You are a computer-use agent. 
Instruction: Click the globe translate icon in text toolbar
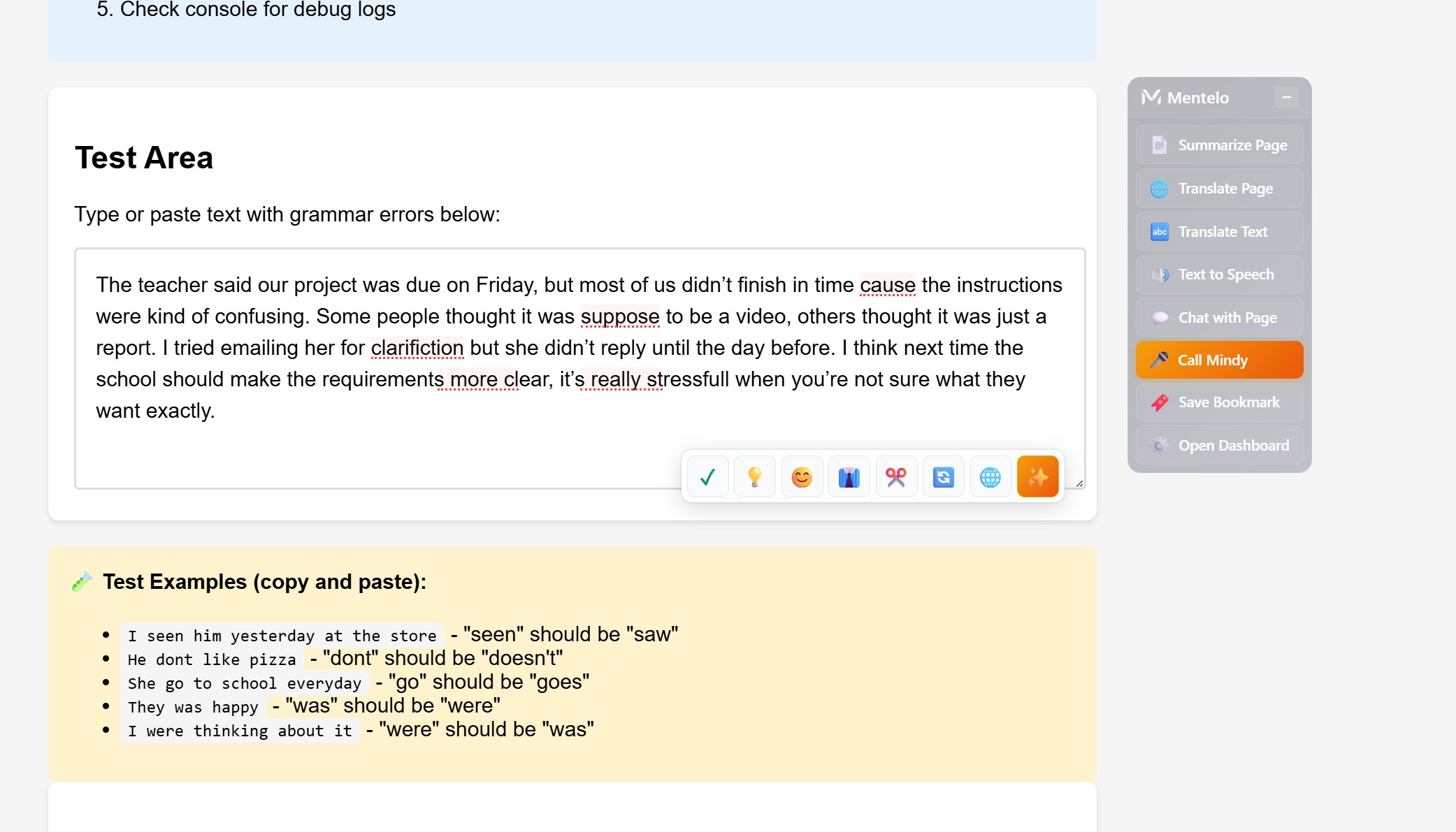point(990,477)
